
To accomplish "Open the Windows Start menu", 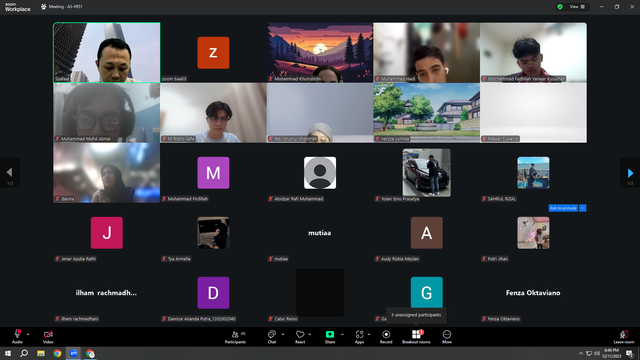I will (x=8, y=353).
